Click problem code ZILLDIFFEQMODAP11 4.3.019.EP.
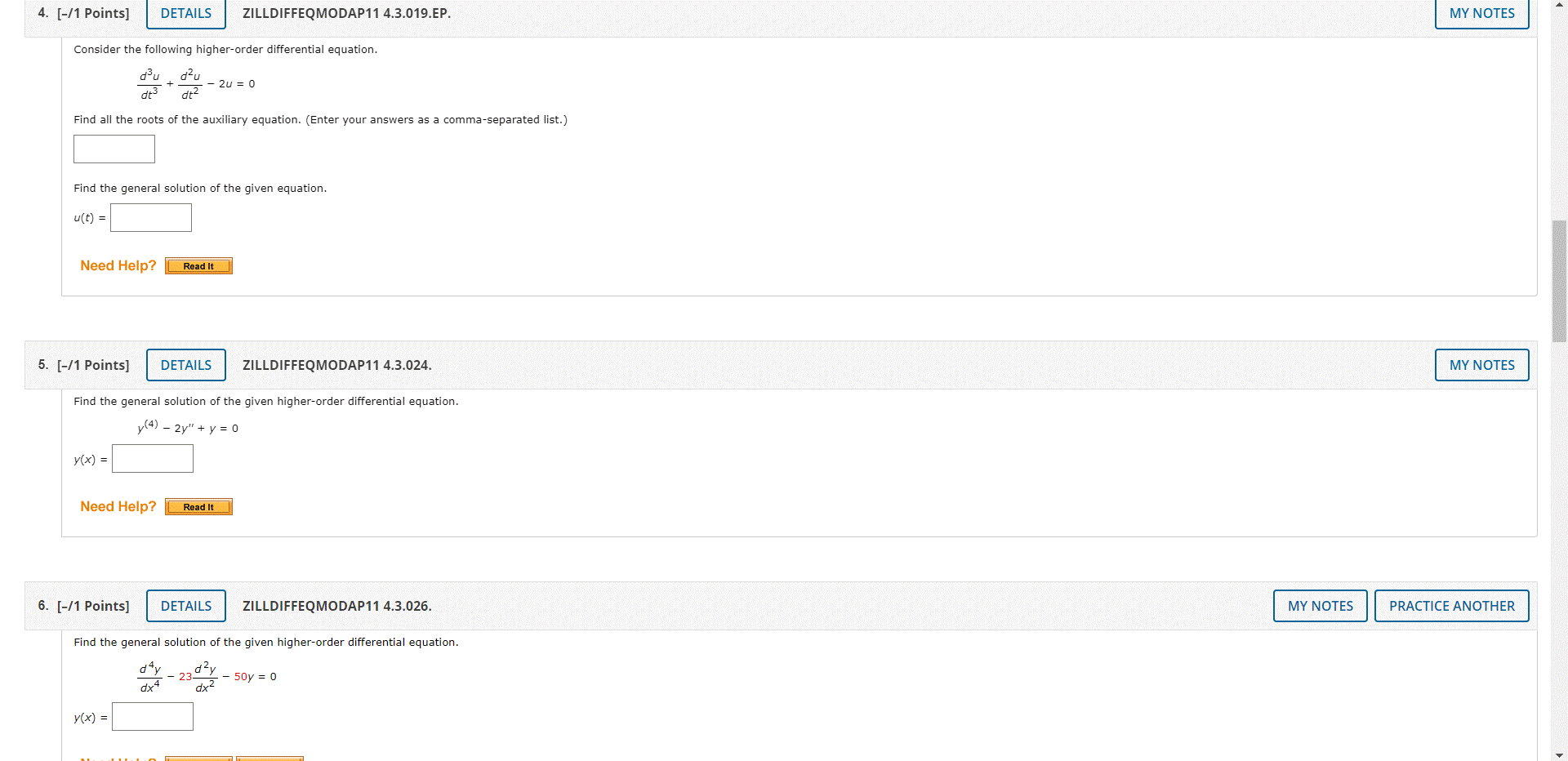1568x761 pixels. click(x=346, y=13)
